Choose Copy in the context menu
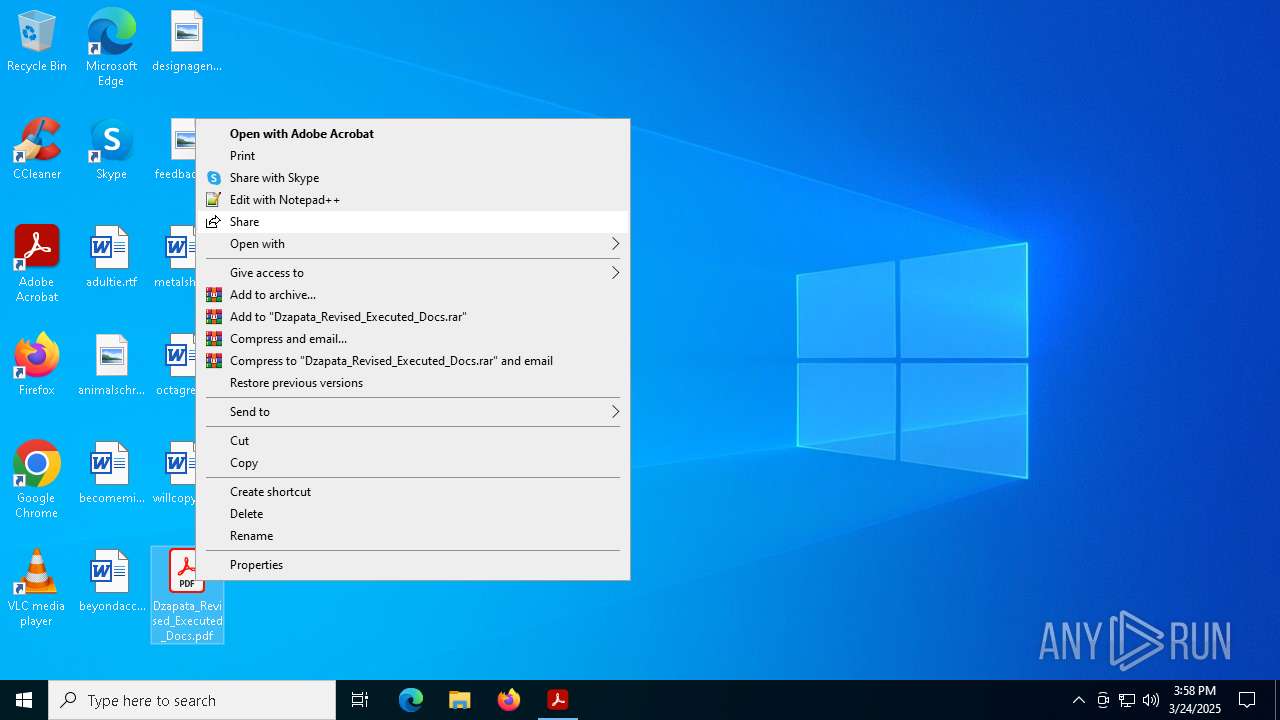The image size is (1280, 720). (413, 463)
